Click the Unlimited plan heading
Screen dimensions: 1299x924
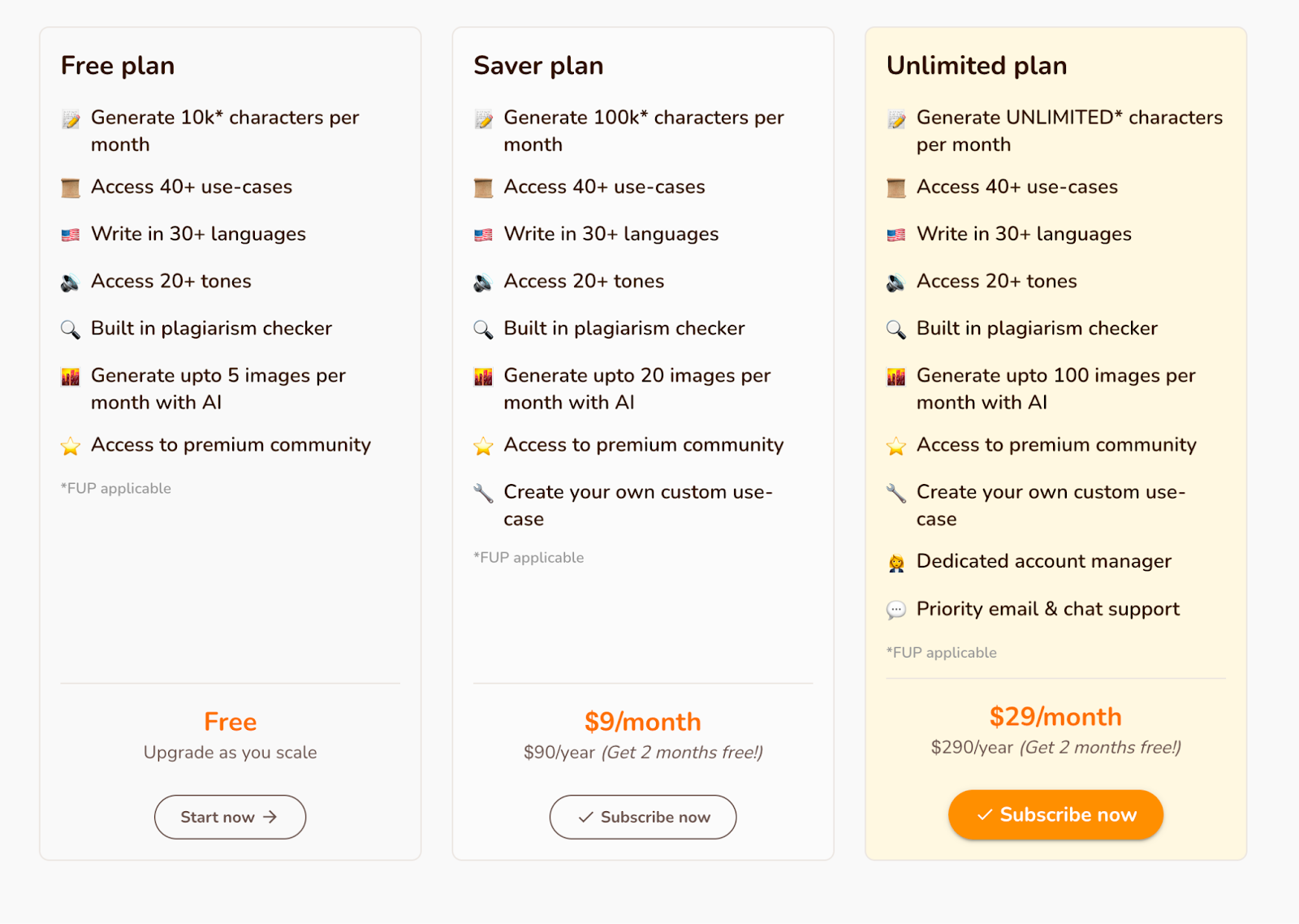(x=977, y=66)
